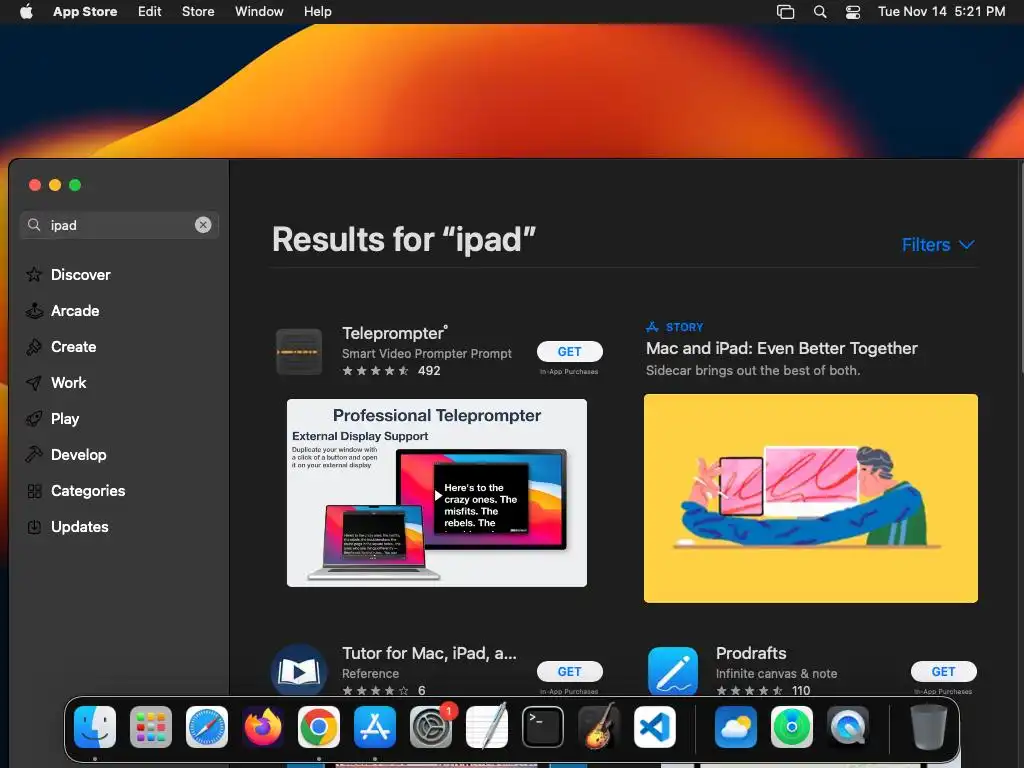Viewport: 1024px width, 768px height.
Task: Open the Teleprompter app icon
Action: [x=298, y=351]
